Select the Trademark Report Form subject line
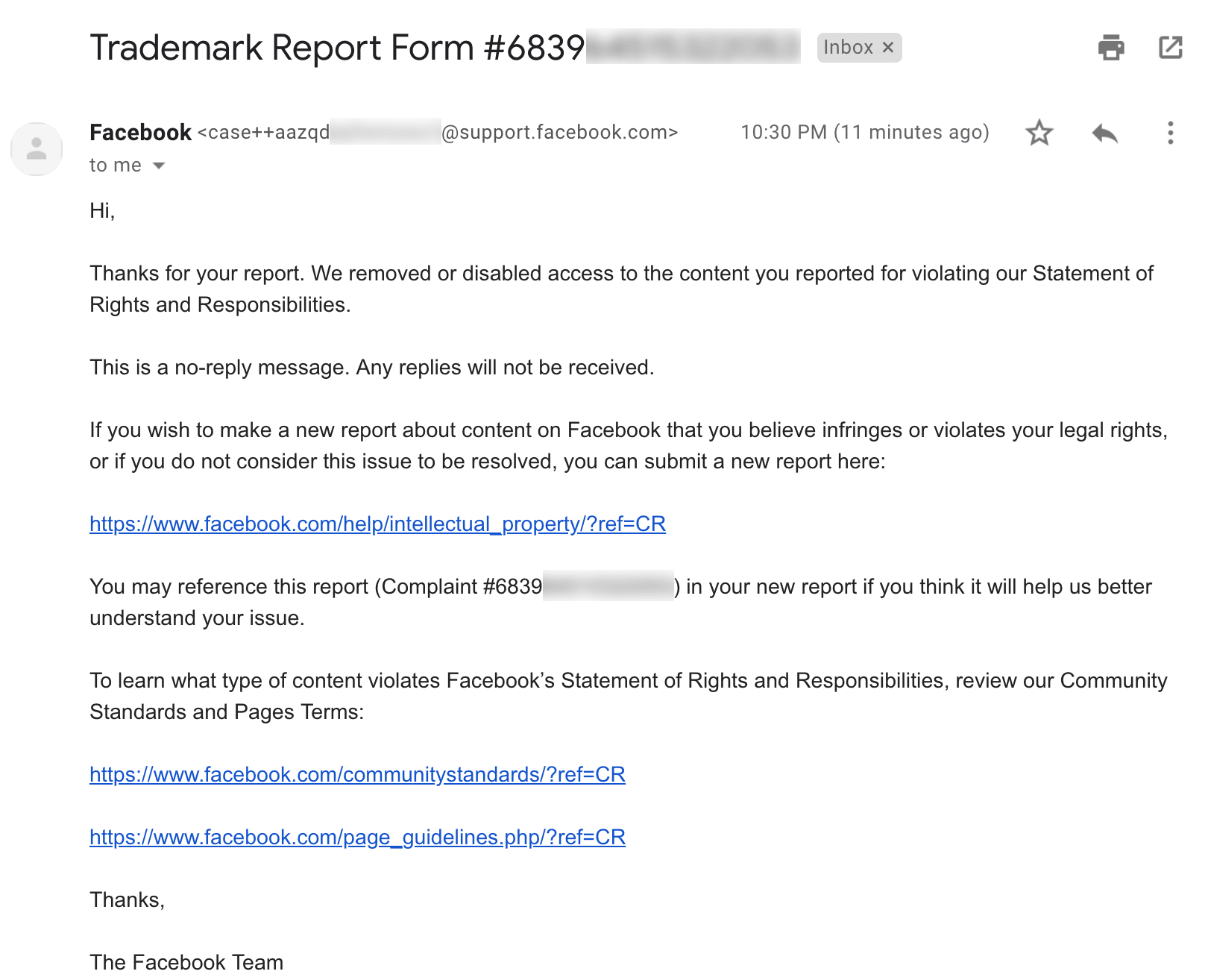Image resolution: width=1208 pixels, height=980 pixels. [336, 47]
